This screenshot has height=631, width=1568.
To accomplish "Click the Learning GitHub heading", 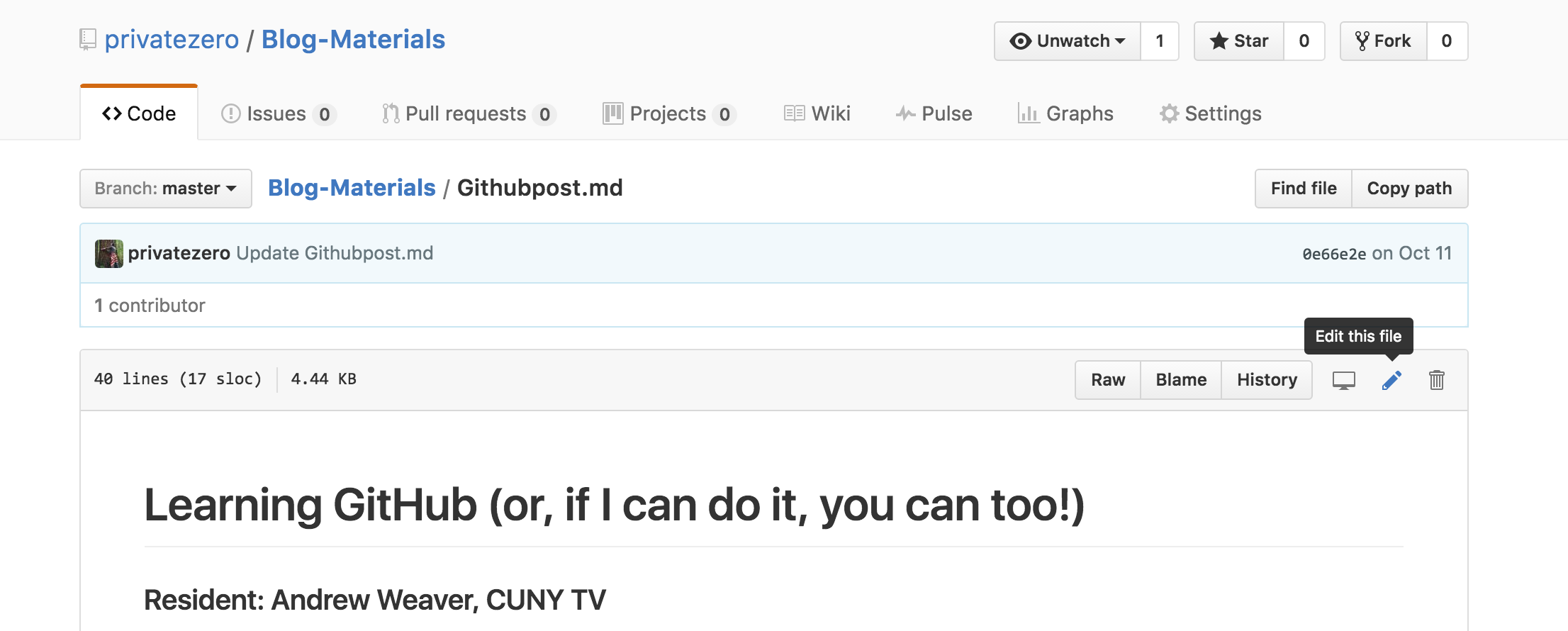I will pyautogui.click(x=614, y=506).
